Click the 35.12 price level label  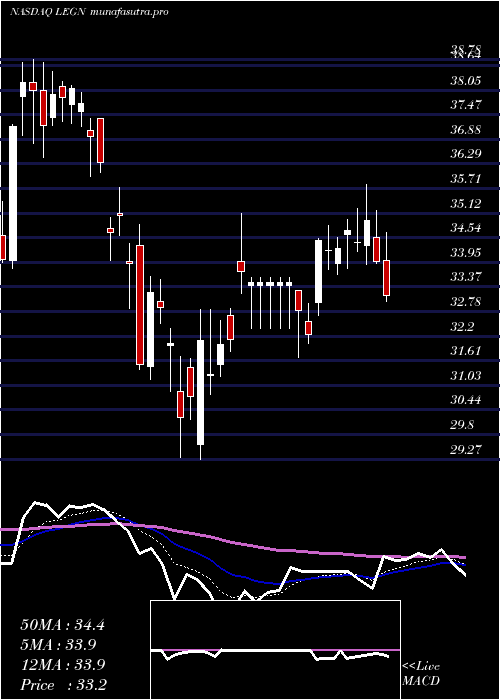[x=466, y=204]
